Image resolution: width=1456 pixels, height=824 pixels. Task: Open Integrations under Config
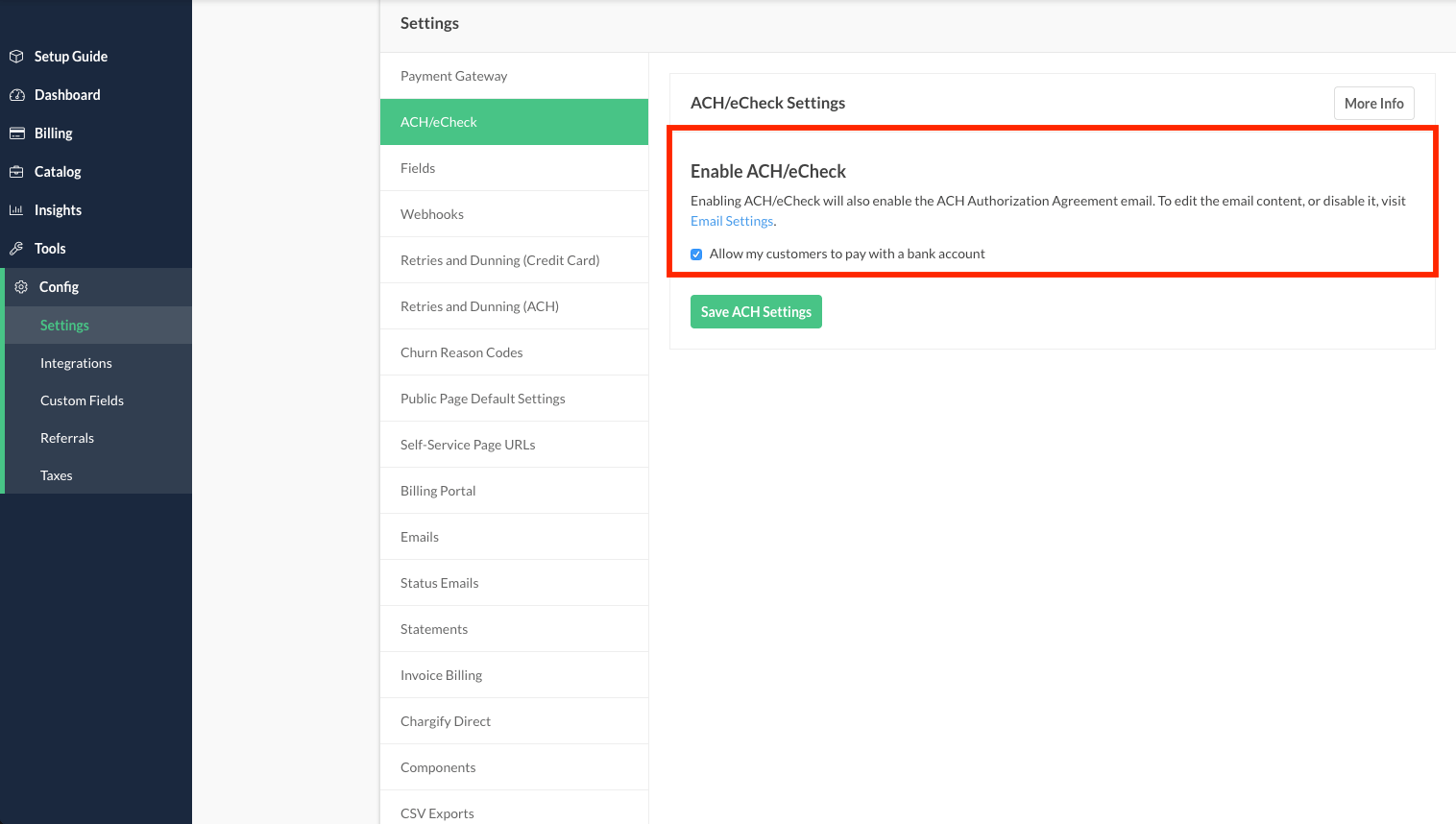pos(76,363)
